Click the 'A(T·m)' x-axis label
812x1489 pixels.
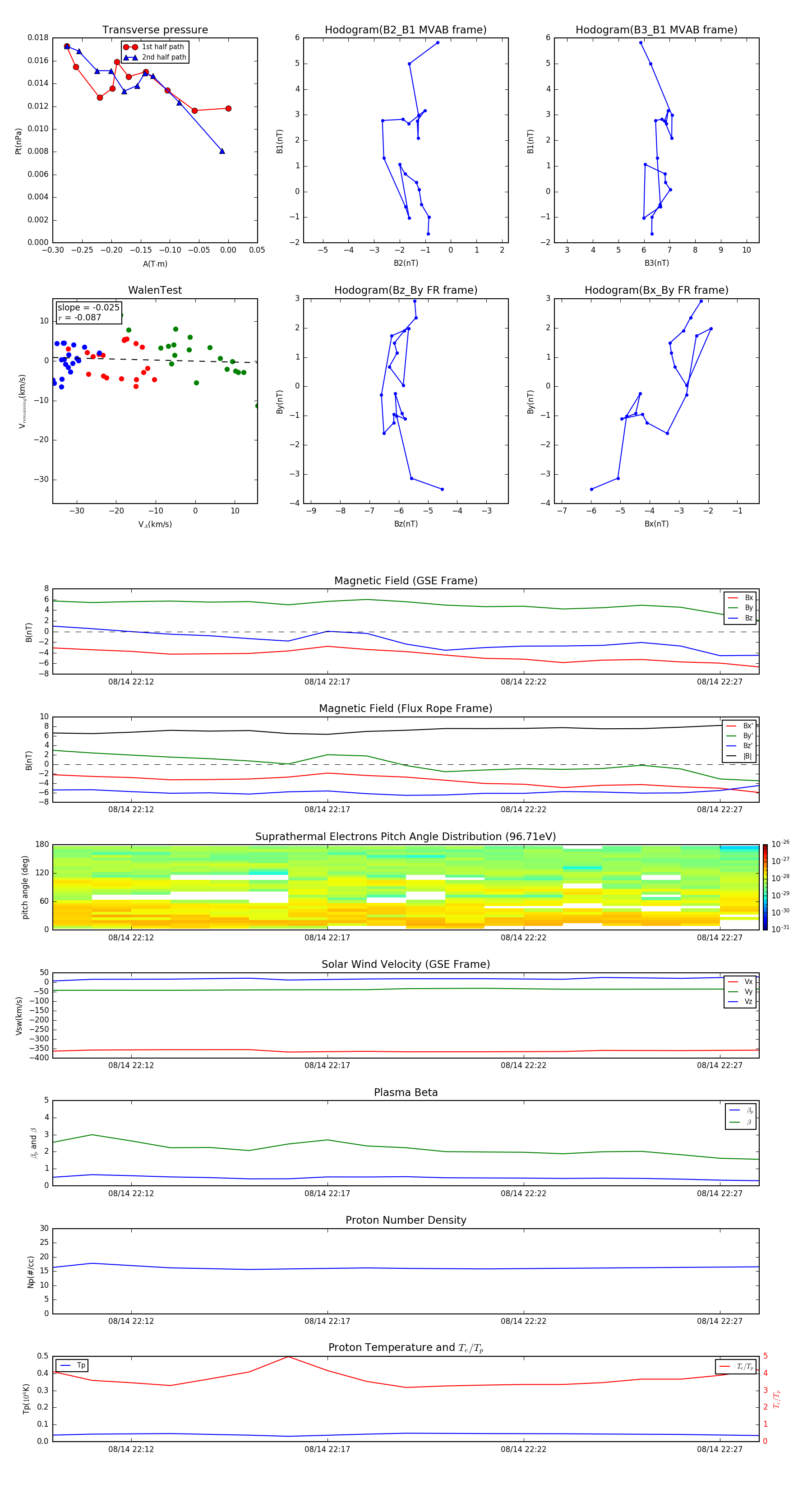155,264
